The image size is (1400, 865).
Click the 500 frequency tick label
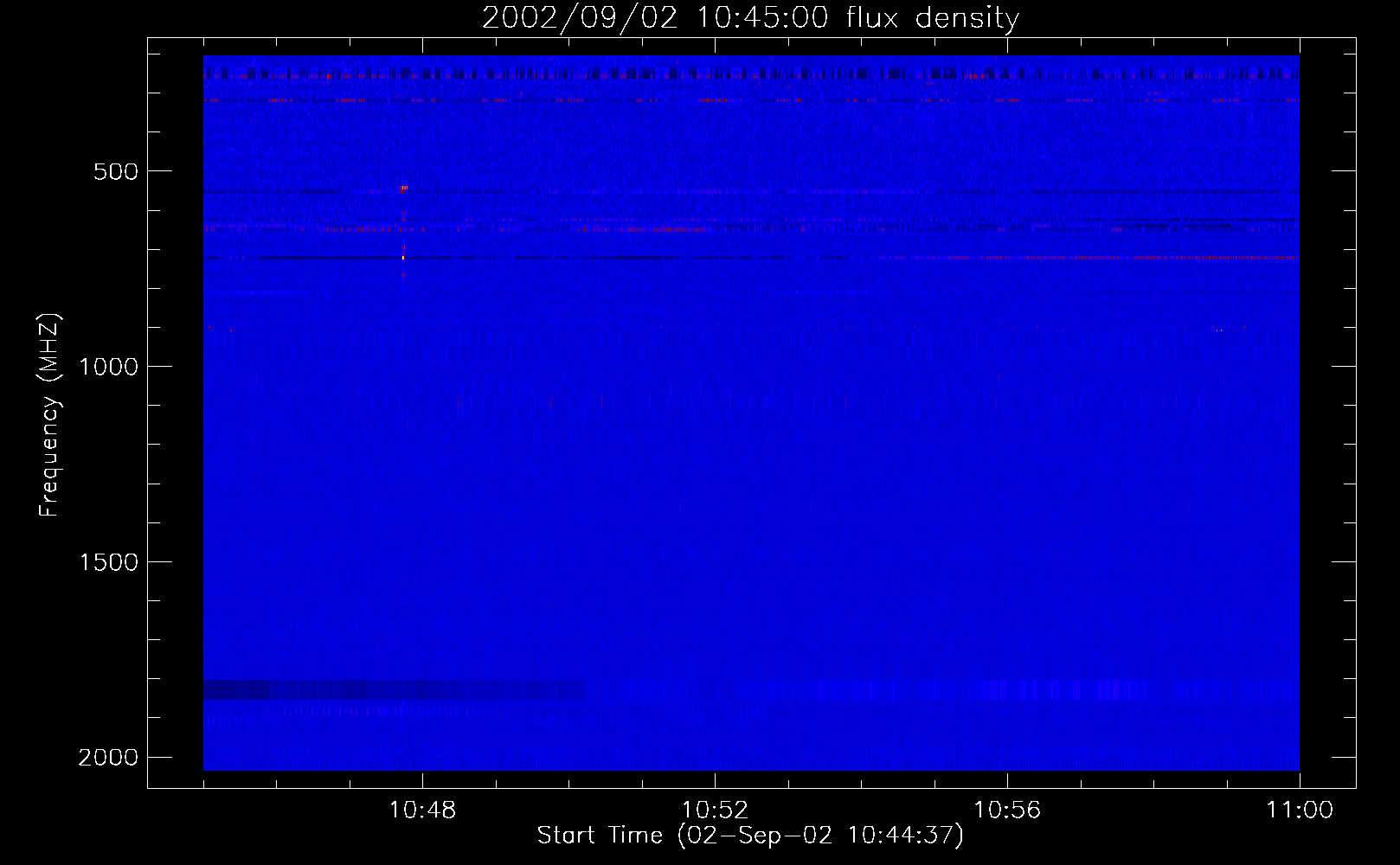pos(116,171)
